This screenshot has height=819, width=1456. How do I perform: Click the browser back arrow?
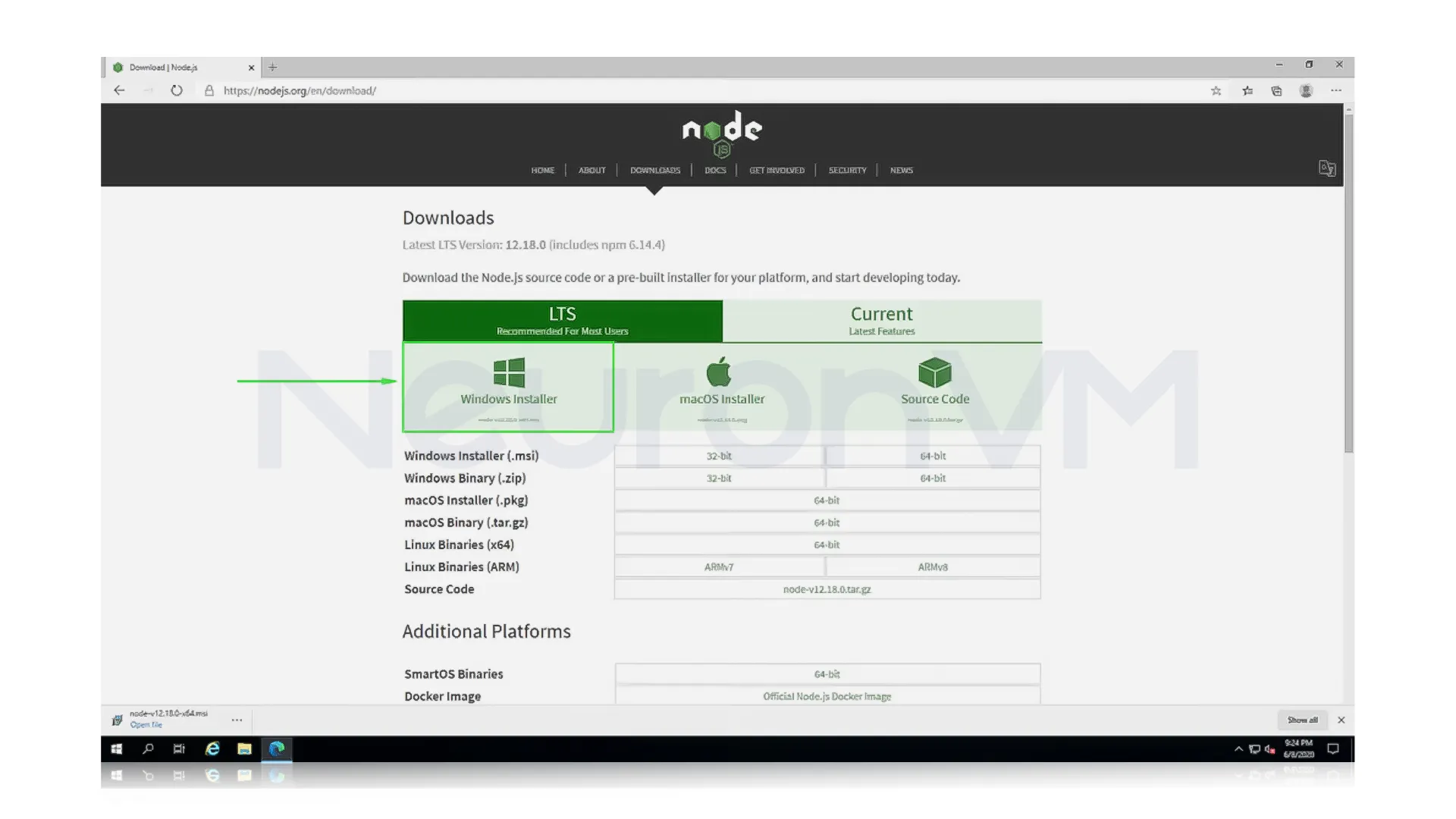click(119, 90)
